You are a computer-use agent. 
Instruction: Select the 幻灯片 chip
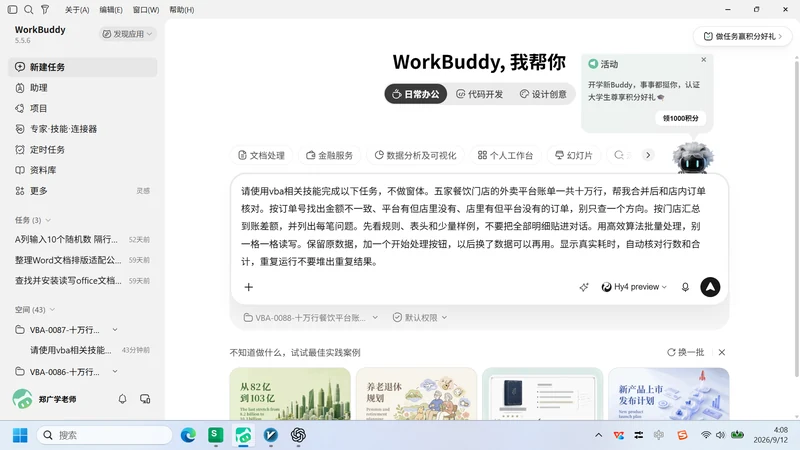coord(574,155)
